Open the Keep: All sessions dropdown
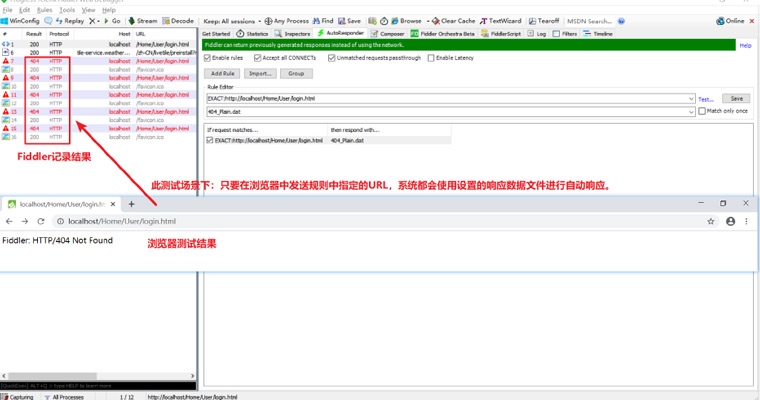The image size is (760, 400). pyautogui.click(x=232, y=21)
